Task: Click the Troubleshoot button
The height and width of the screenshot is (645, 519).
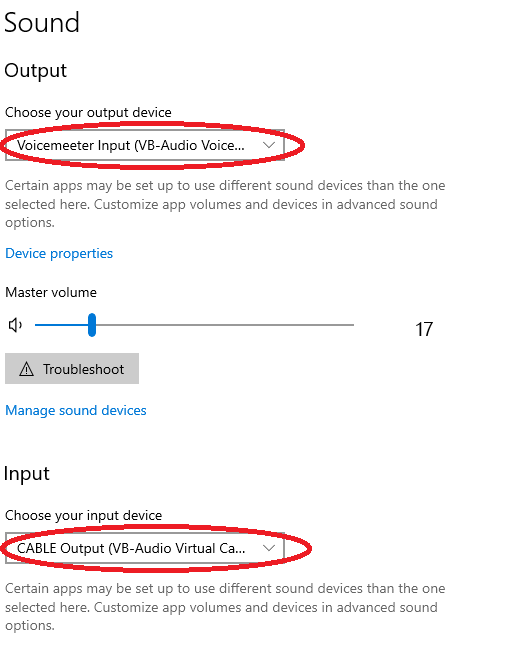Action: (x=72, y=369)
